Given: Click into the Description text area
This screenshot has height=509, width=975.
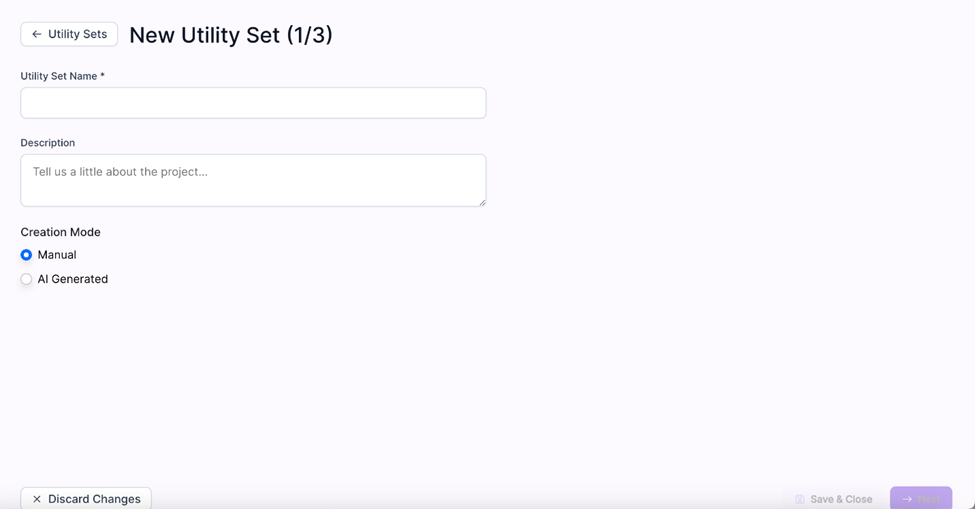Looking at the screenshot, I should click(x=253, y=180).
